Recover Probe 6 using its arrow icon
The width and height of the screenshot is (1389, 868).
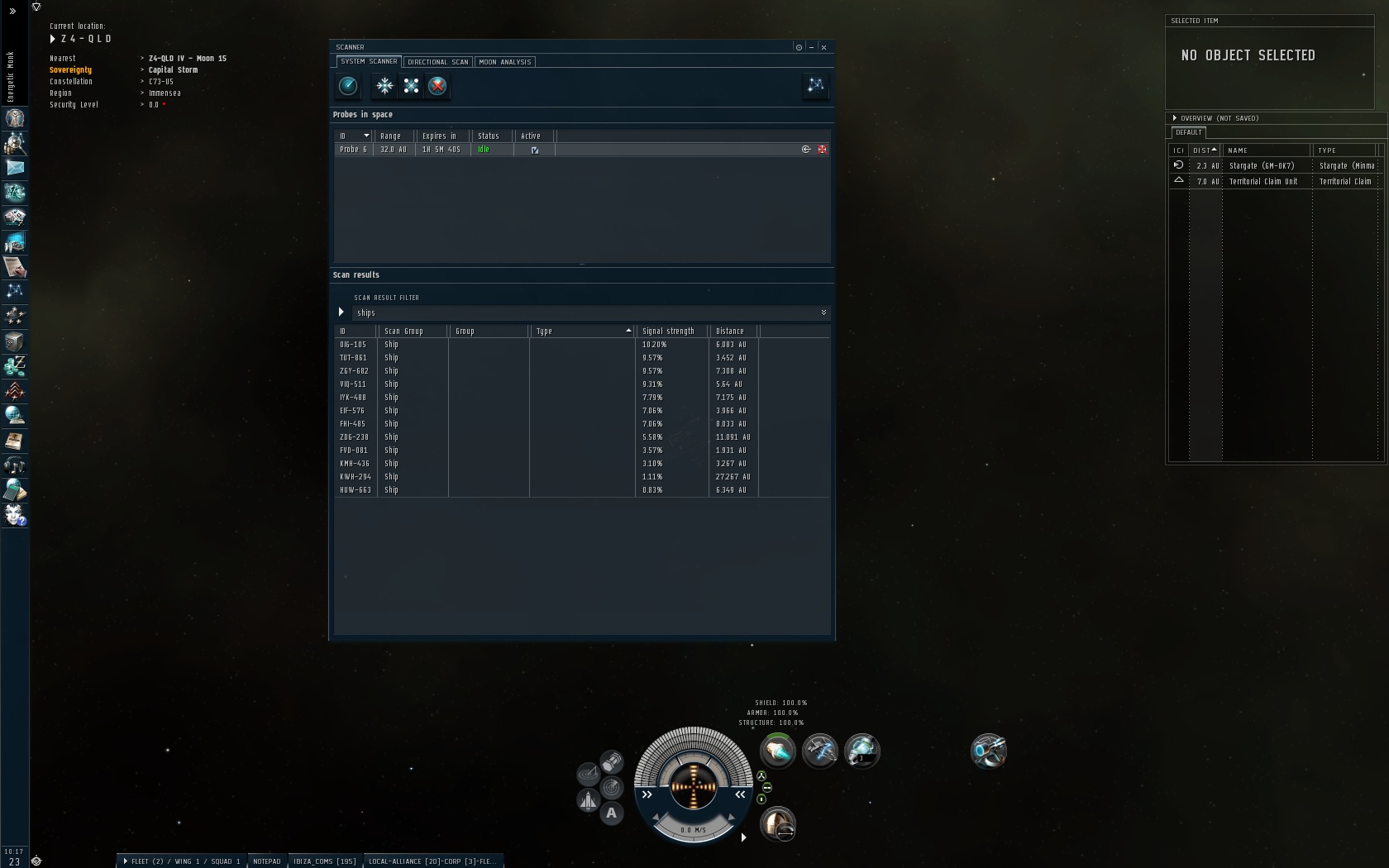click(x=806, y=150)
